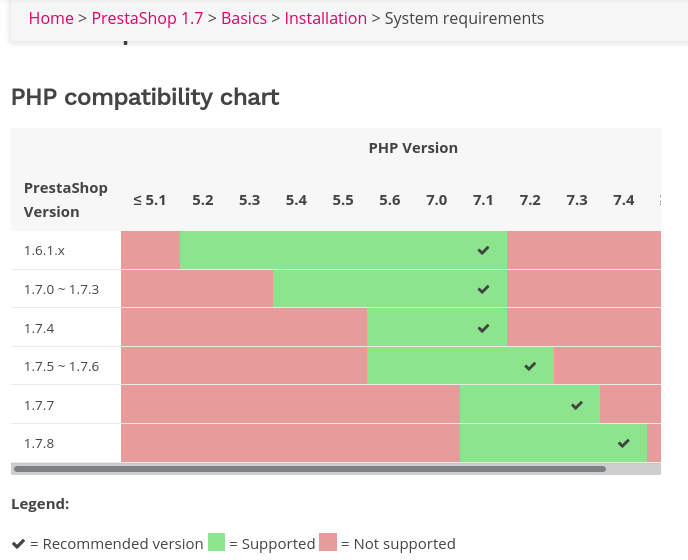Click the green Supported legend swatch
The height and width of the screenshot is (560, 688).
tap(217, 543)
